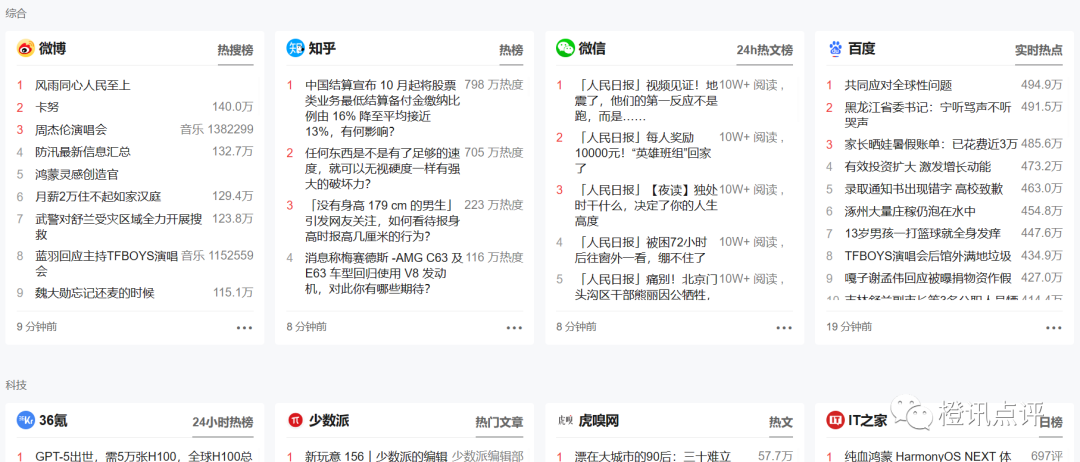This screenshot has width=1080, height=462.
Task: Open Weibo topic 风雨同心人民至上
Action: [83, 85]
